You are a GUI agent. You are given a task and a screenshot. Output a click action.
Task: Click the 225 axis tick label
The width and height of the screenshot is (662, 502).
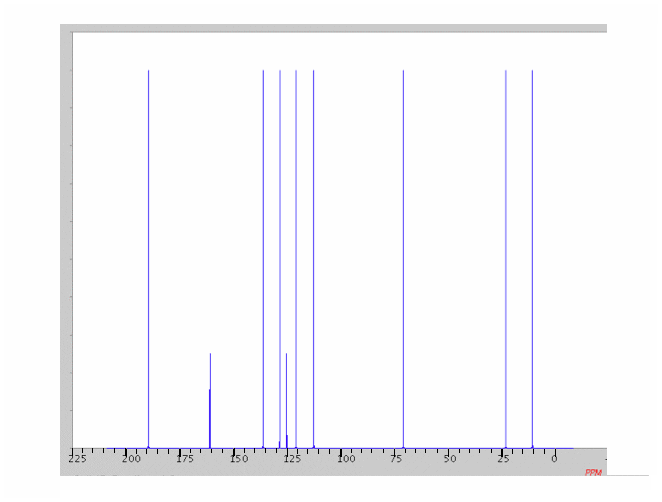[x=77, y=459]
